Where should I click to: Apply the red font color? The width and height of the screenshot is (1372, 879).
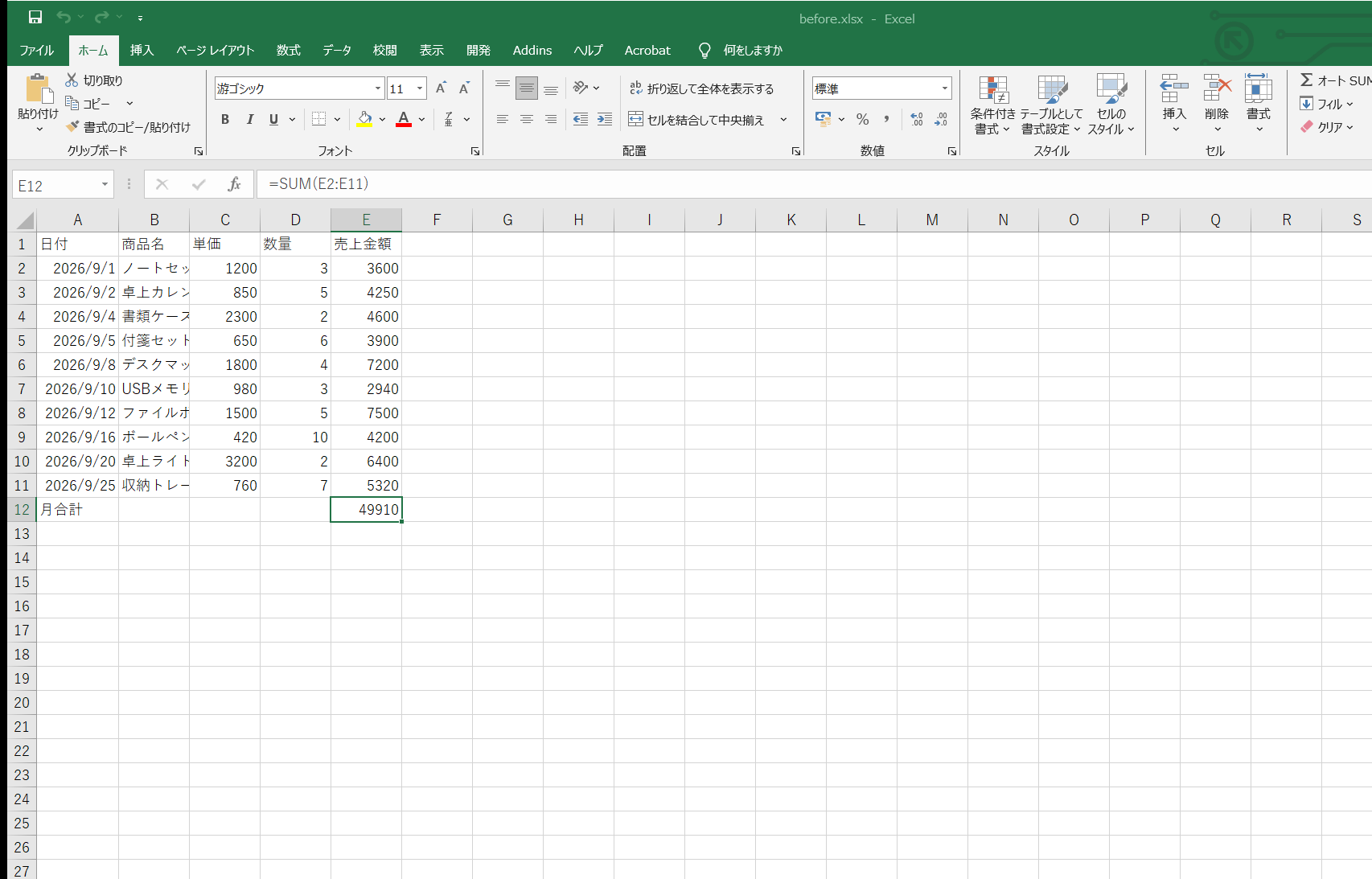404,119
